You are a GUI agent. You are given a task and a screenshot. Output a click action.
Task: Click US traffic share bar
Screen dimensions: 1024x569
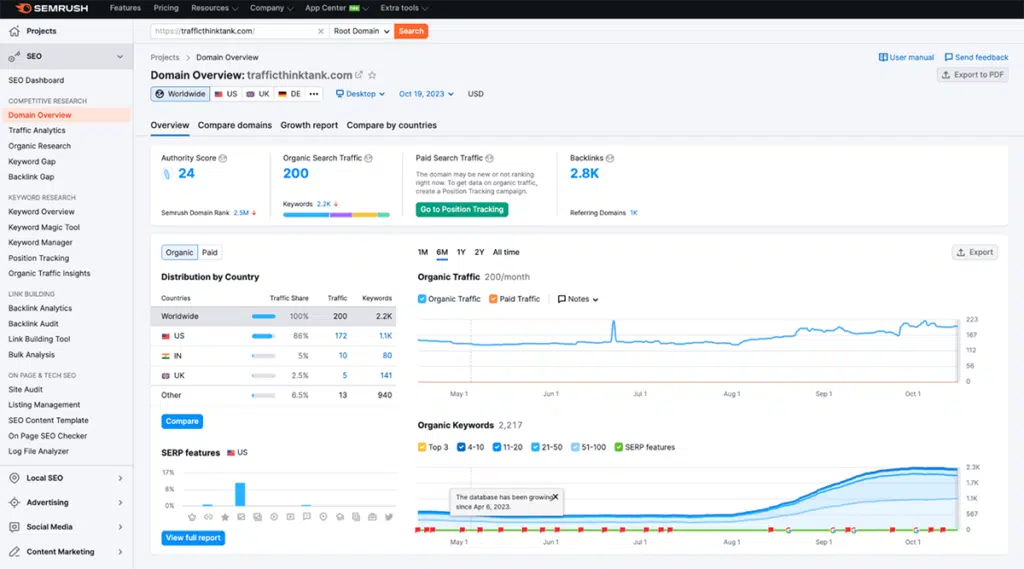click(x=263, y=336)
